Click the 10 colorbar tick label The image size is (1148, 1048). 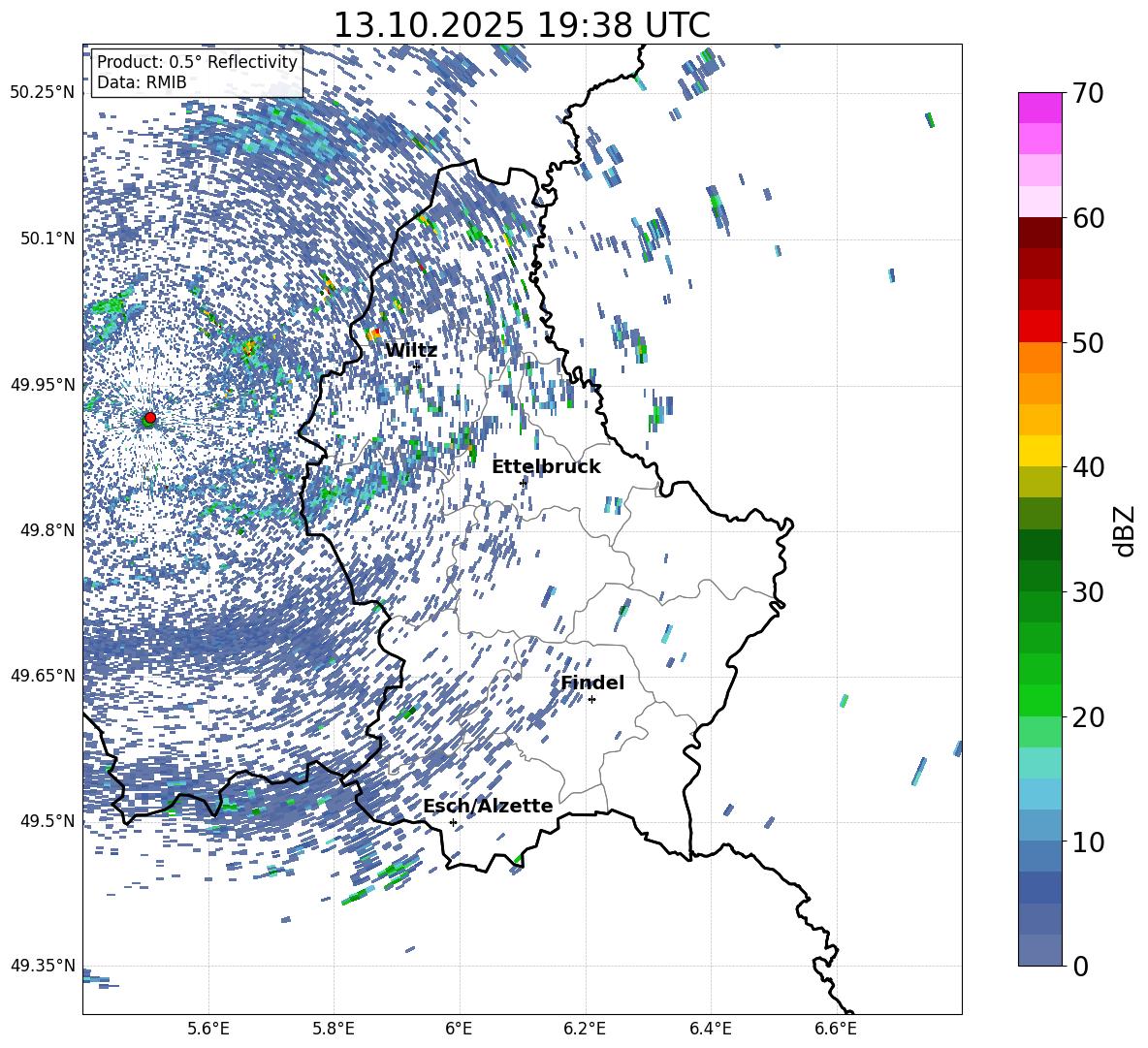point(1088,842)
